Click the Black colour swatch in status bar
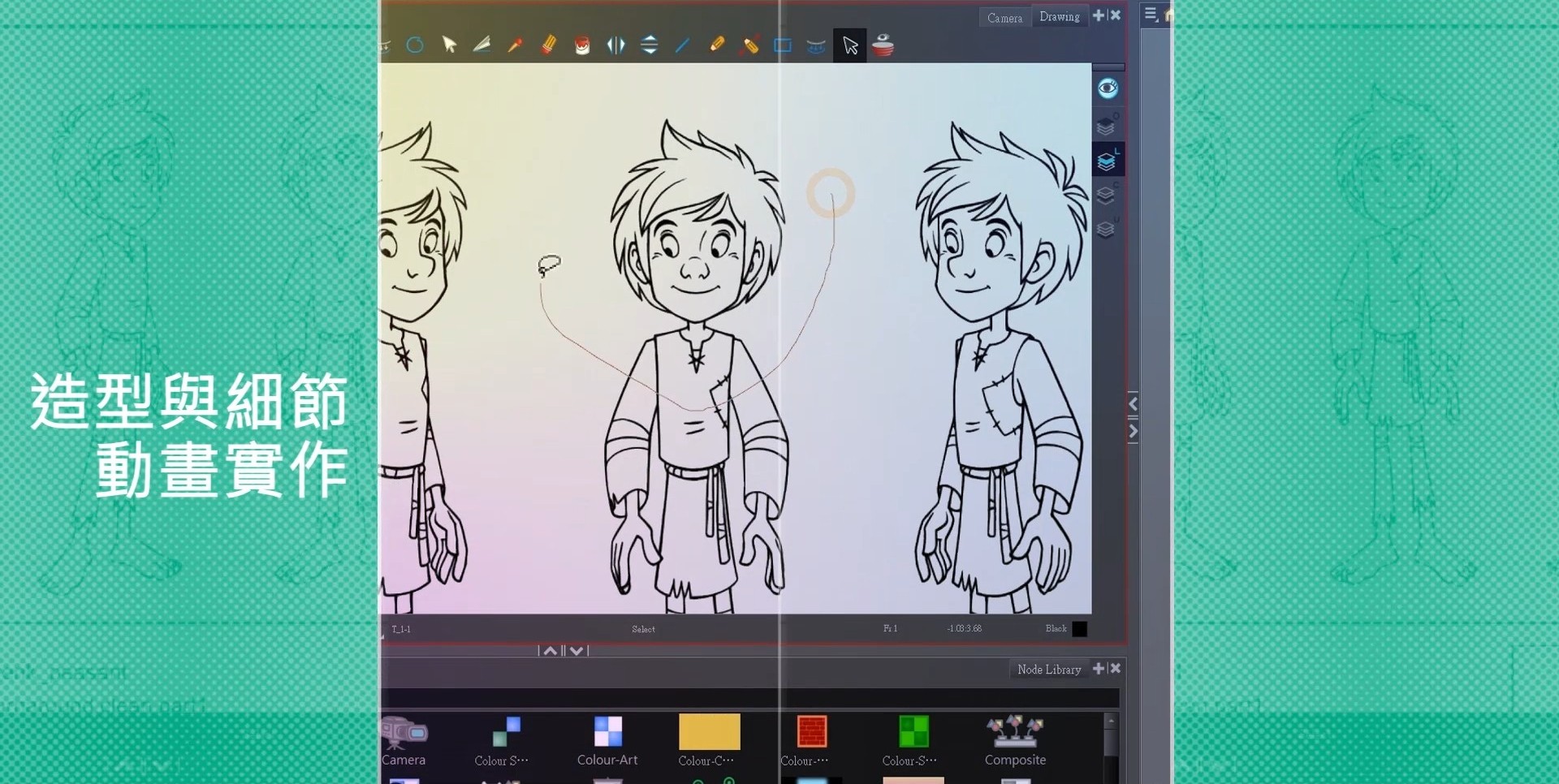1559x784 pixels. (x=1079, y=629)
